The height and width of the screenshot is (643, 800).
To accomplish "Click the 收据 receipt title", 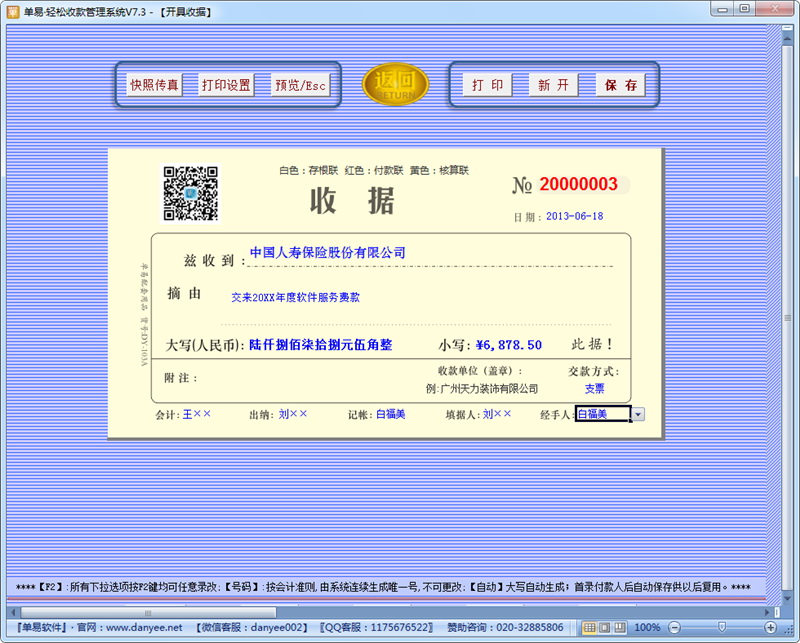I will click(x=352, y=201).
